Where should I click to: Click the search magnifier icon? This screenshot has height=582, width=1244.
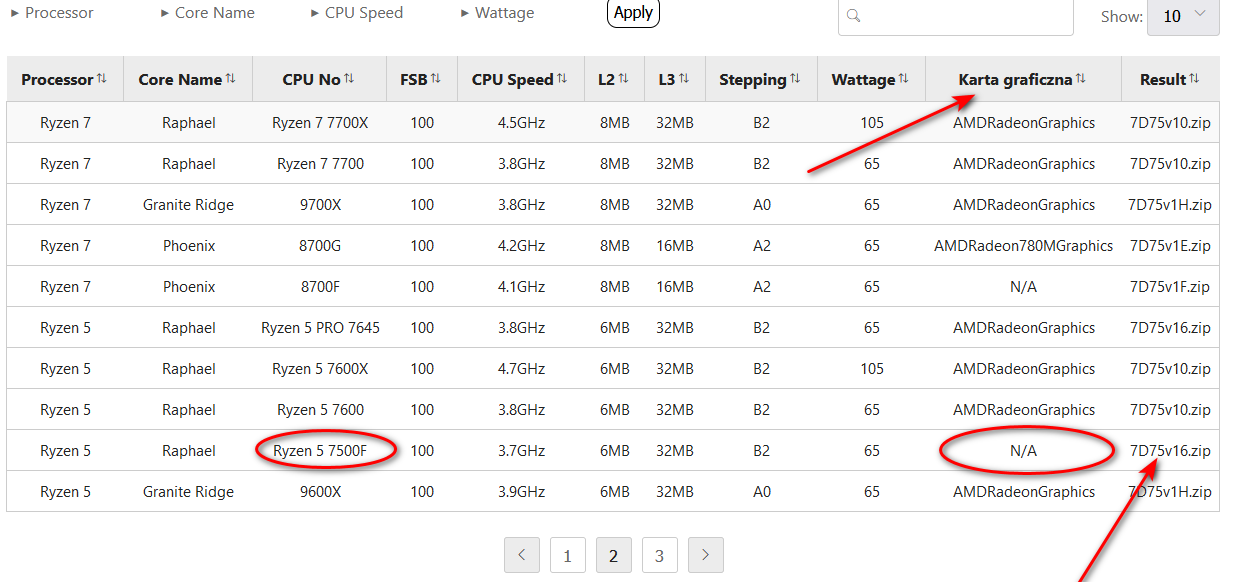pyautogui.click(x=853, y=16)
